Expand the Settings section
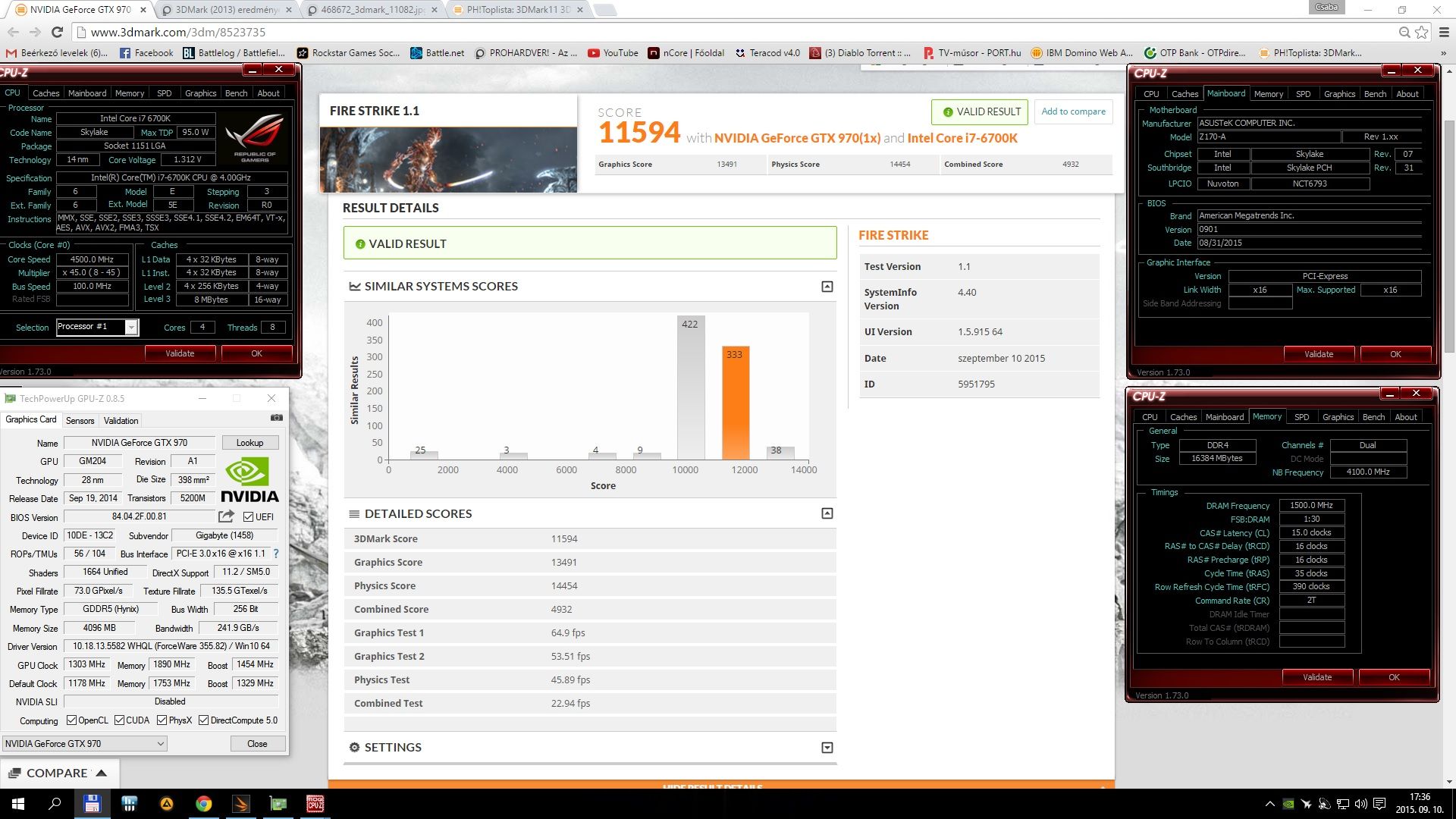Image resolution: width=1456 pixels, height=819 pixels. 827,748
